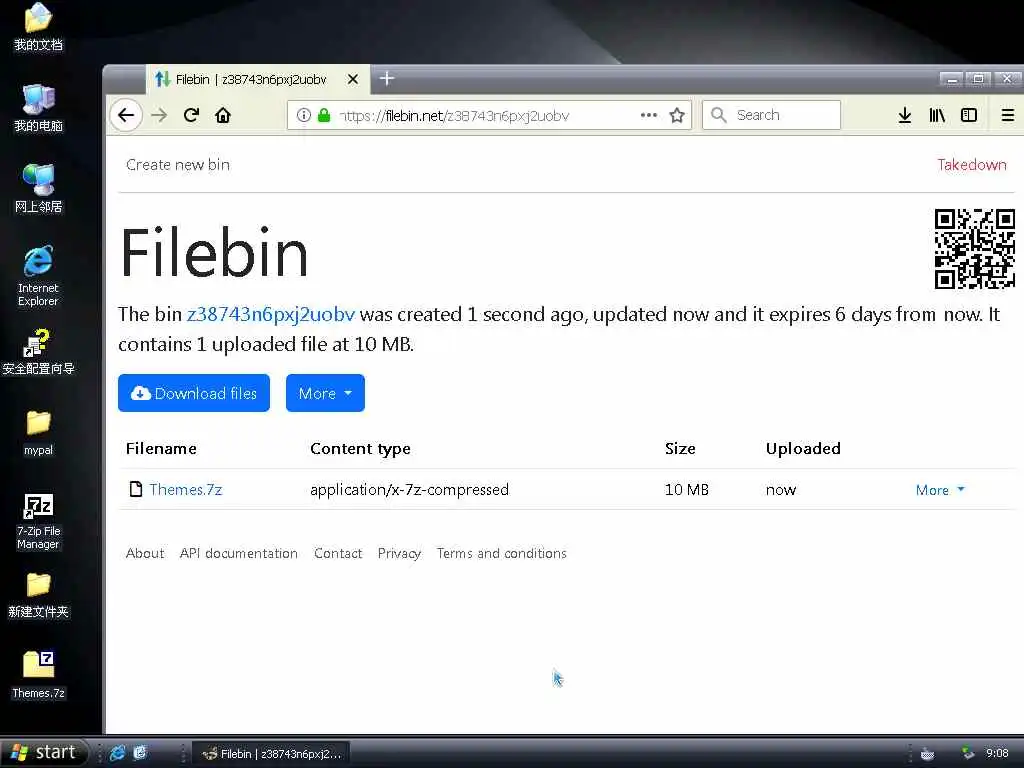The height and width of the screenshot is (768, 1024).
Task: Launch Internet Explorer from quick launch
Action: (118, 753)
